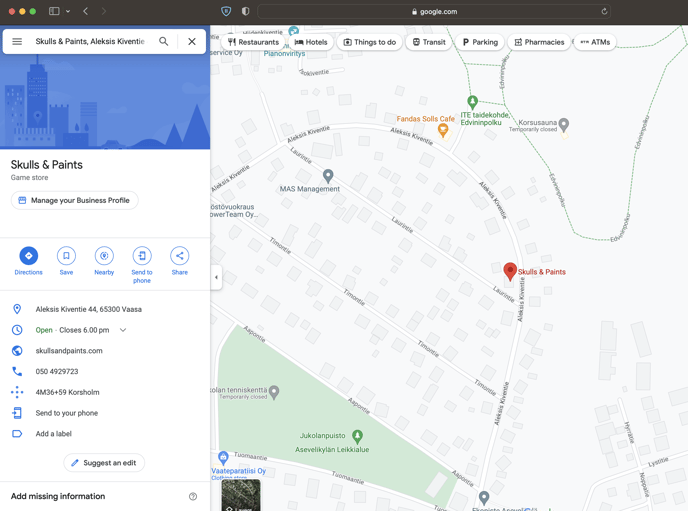Collapse the side panel arrow

pos(216,277)
